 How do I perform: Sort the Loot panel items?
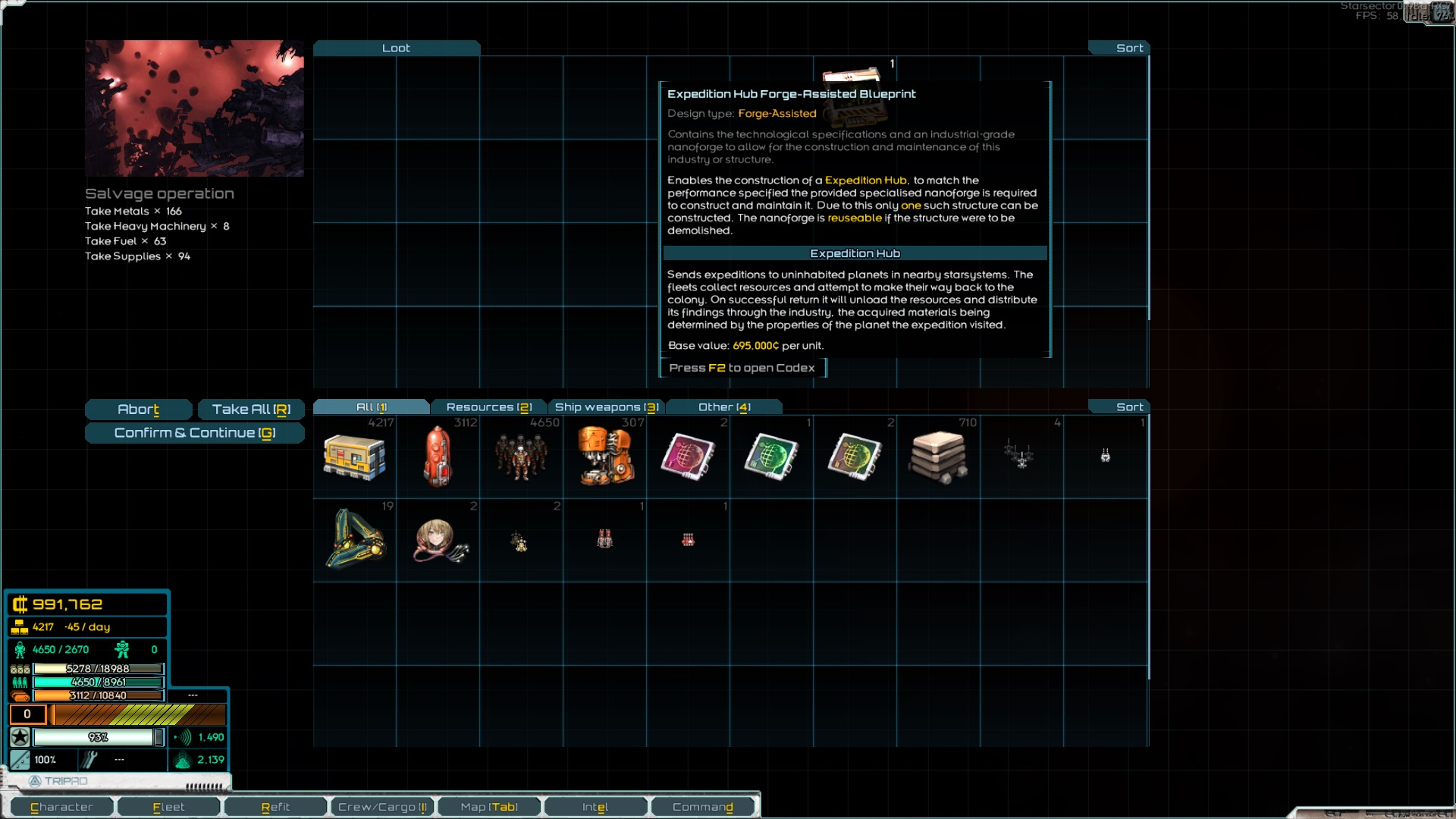click(x=1128, y=48)
